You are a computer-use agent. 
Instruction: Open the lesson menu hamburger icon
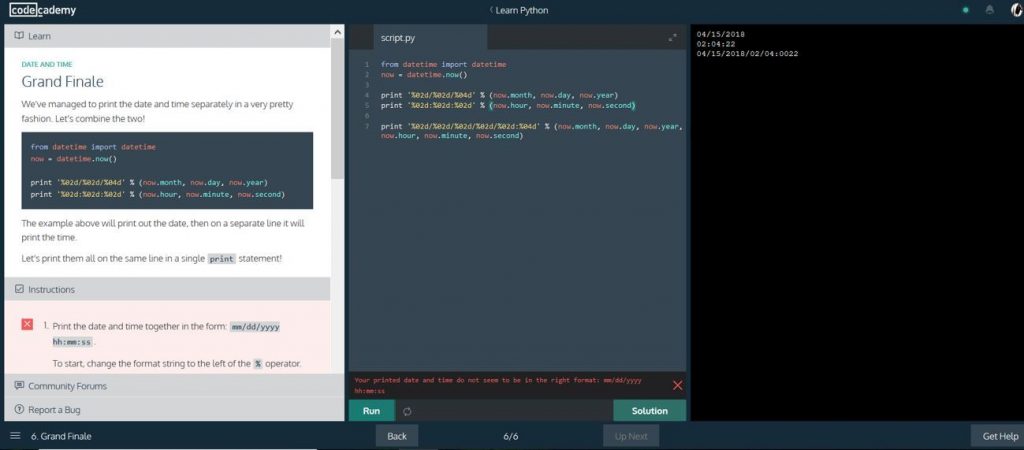tap(16, 436)
